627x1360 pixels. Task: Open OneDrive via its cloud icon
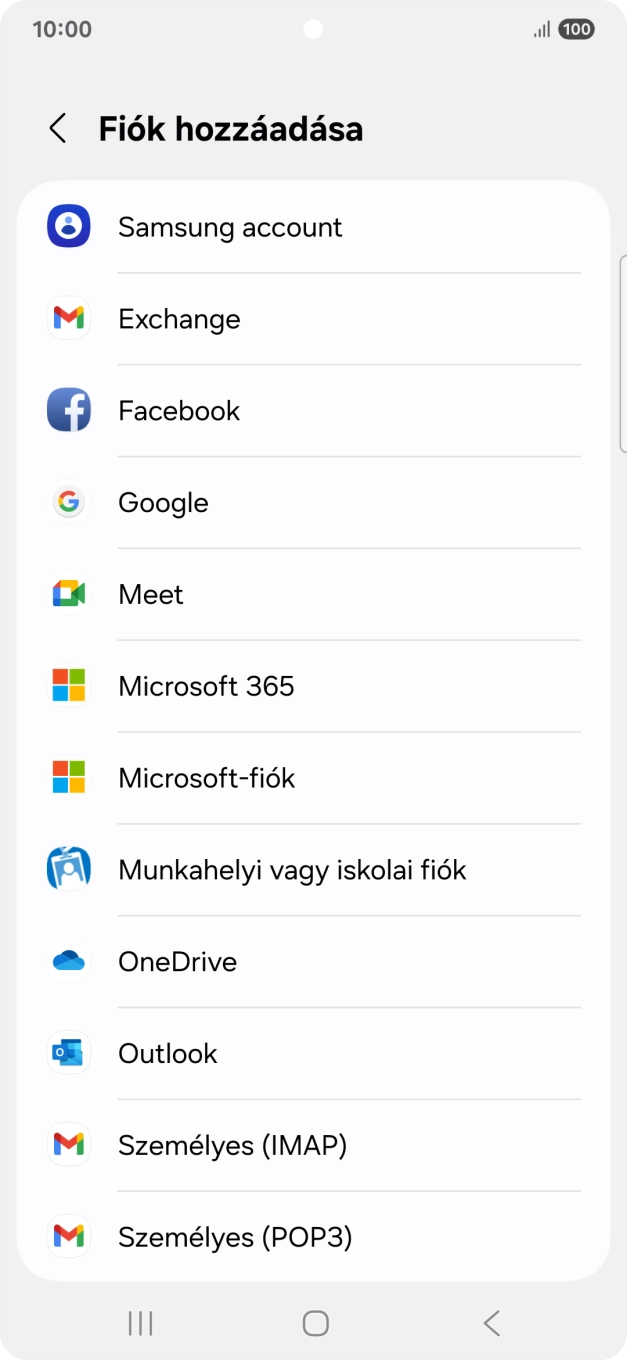point(68,961)
